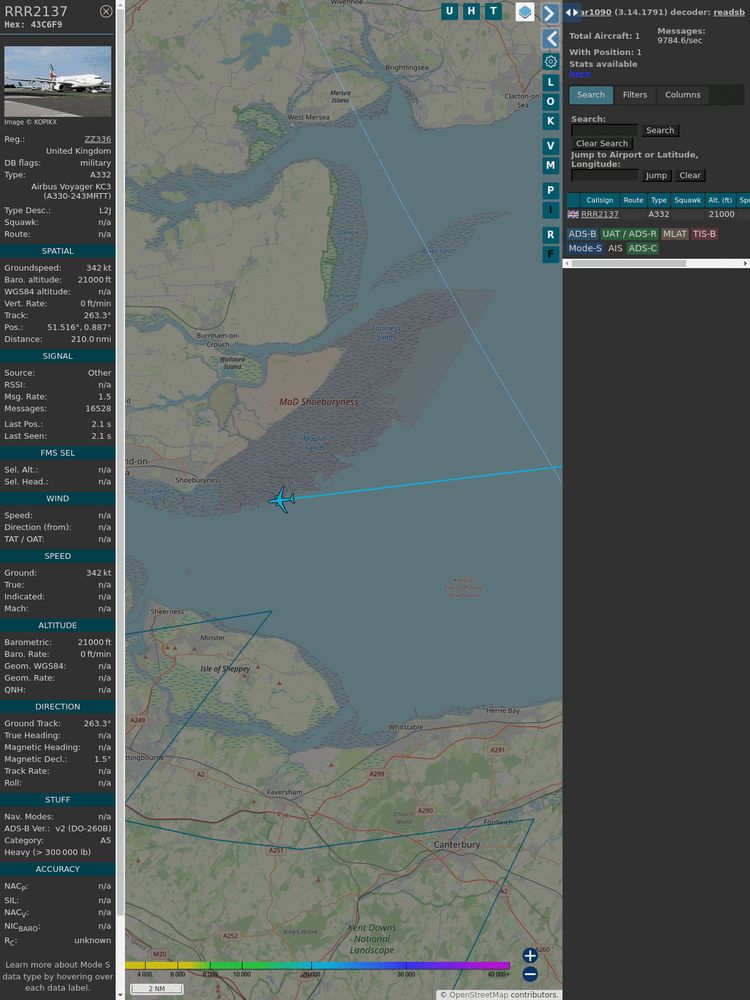Screen dimensions: 750x1000
Task: Toggle the K map button
Action: [551, 121]
